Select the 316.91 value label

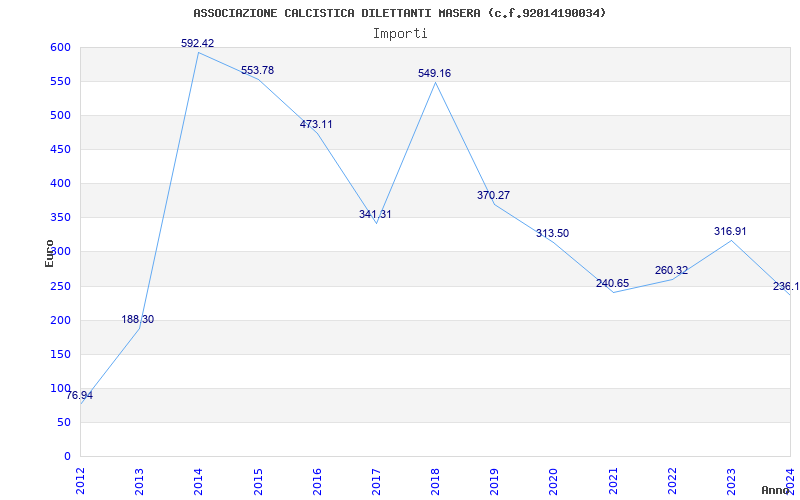730,232
